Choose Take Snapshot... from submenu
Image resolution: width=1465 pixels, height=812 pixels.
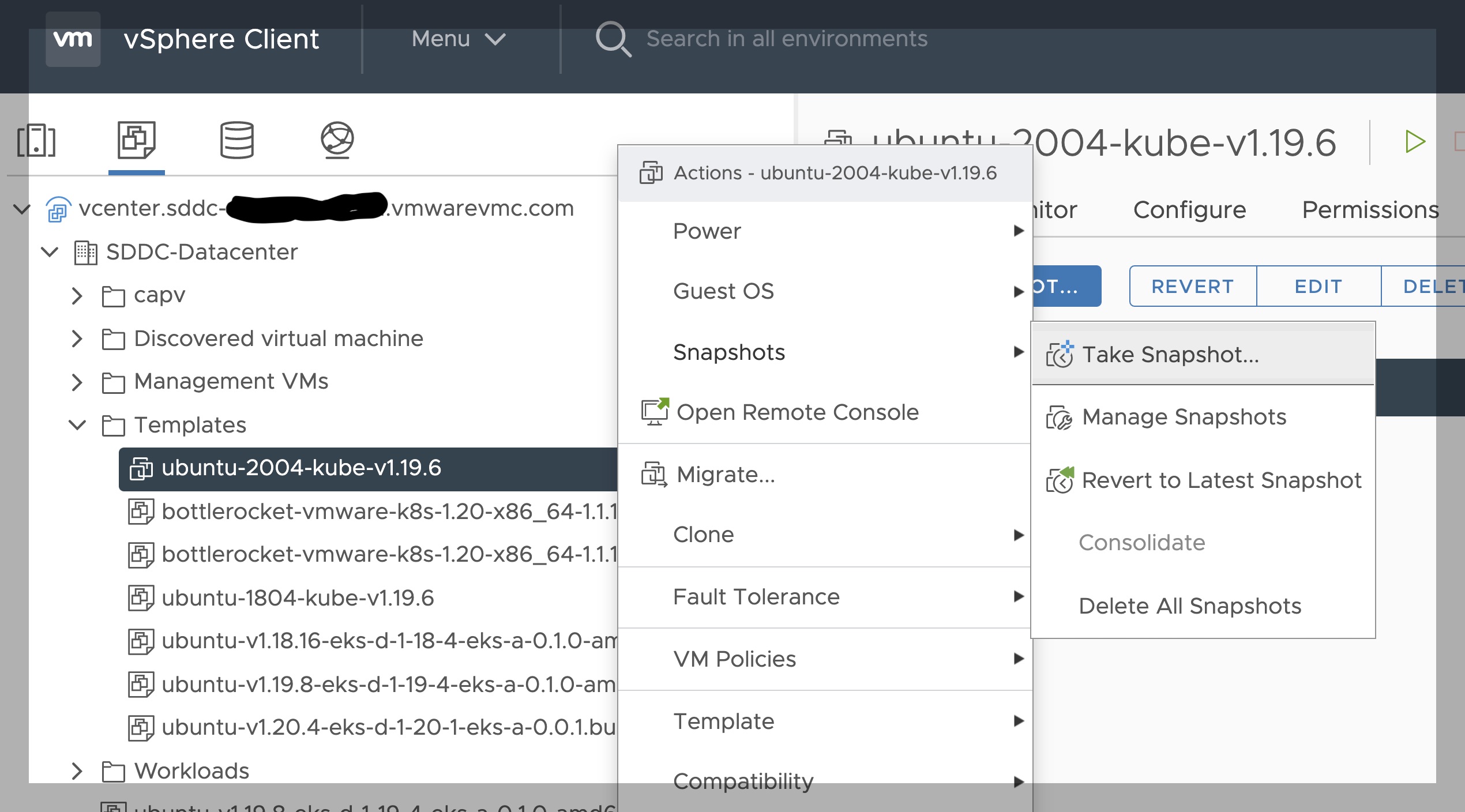click(x=1170, y=354)
